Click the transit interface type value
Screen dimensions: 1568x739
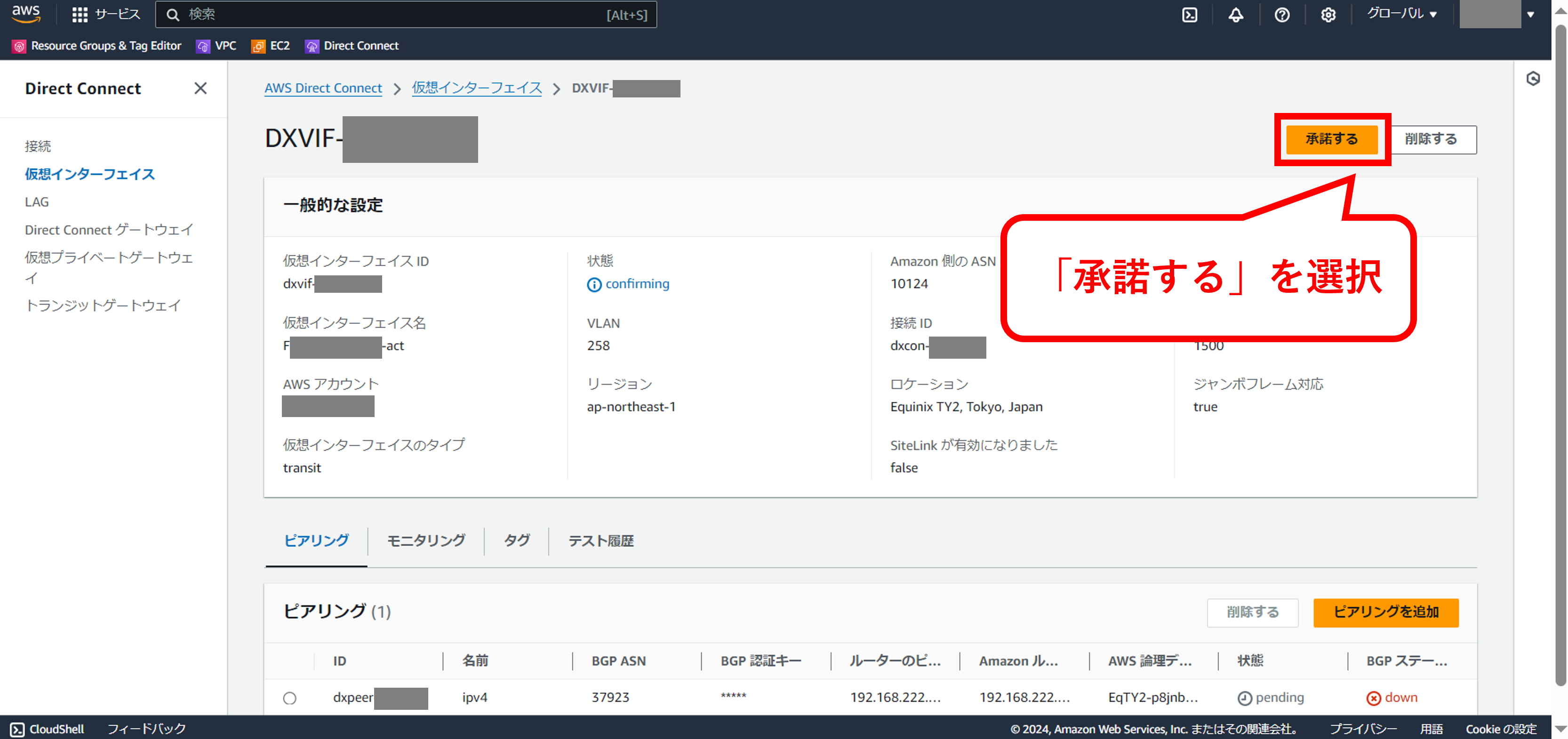[x=302, y=468]
